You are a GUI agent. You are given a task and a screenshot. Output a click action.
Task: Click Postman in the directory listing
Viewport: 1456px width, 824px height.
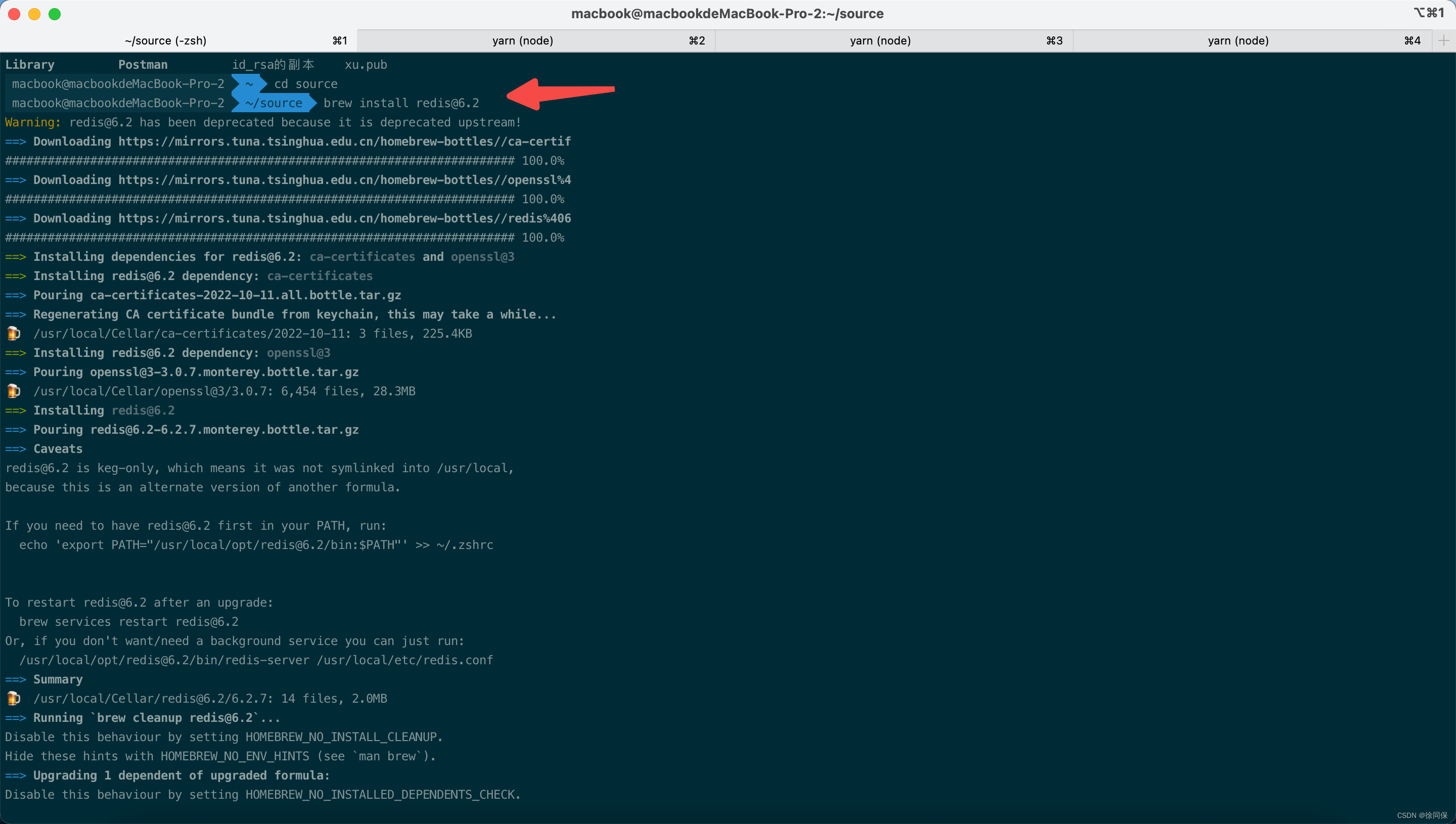point(143,64)
